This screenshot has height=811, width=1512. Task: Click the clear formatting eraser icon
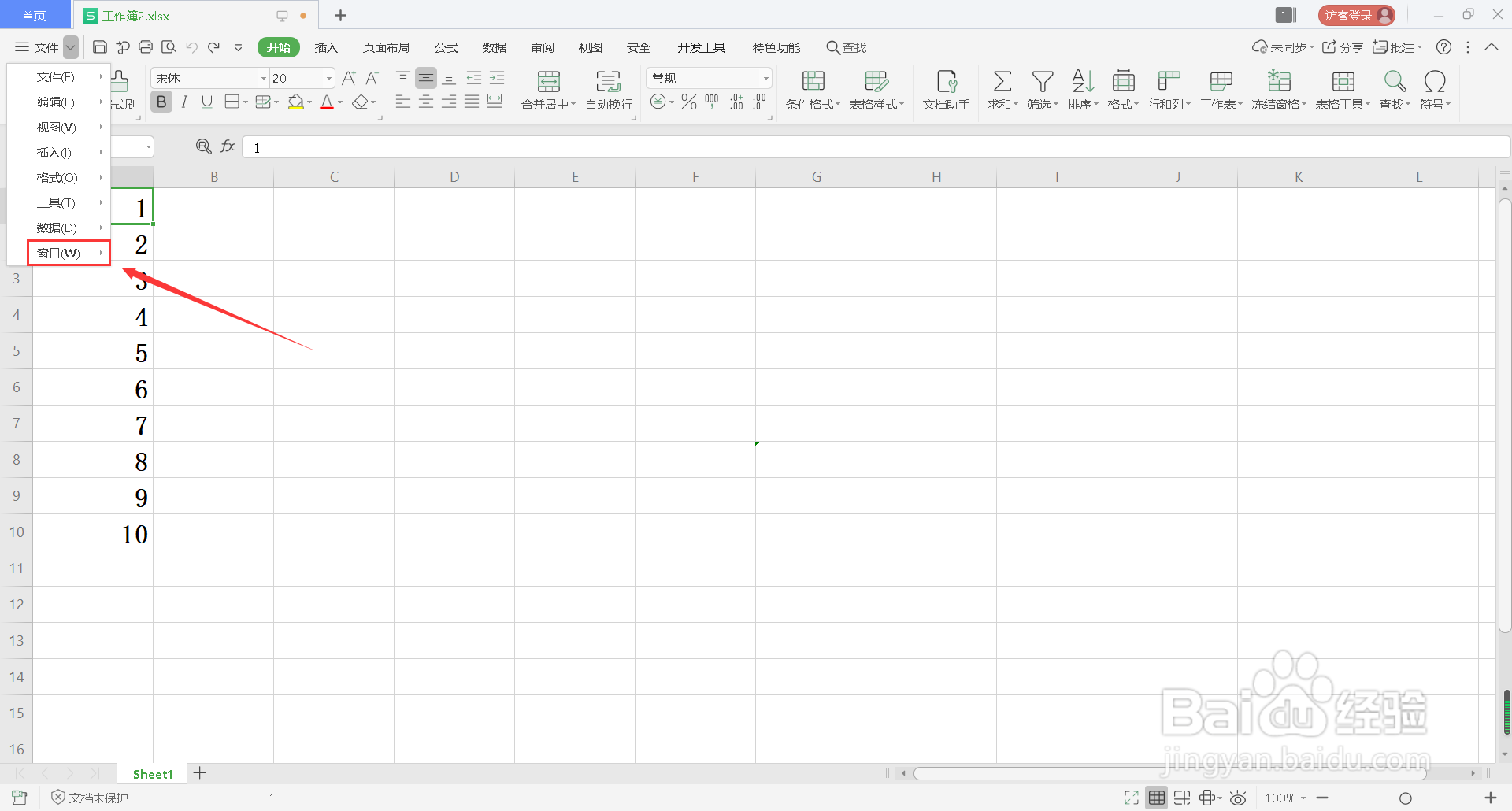click(x=360, y=102)
